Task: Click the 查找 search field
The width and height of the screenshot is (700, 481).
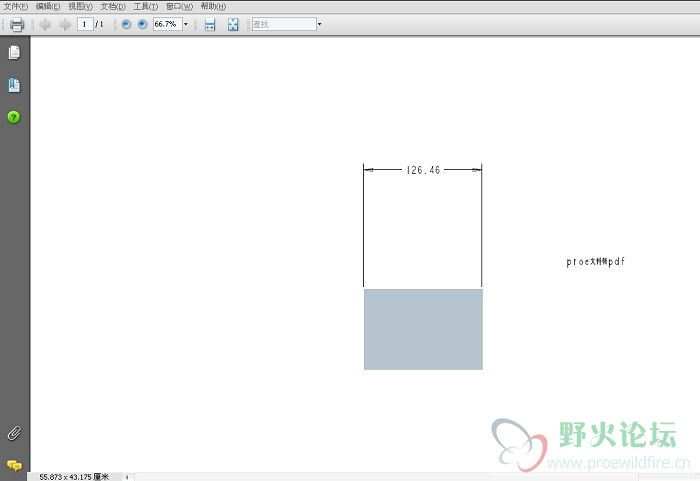Action: tap(284, 24)
